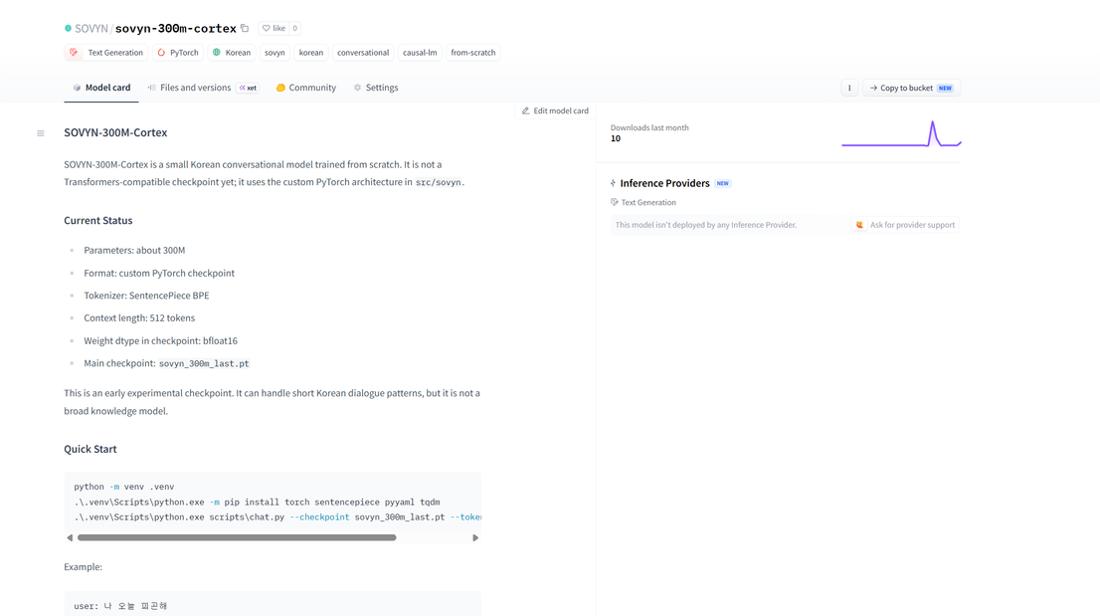Click the Text Generation label under Inference Providers
The width and height of the screenshot is (1100, 616).
click(648, 202)
